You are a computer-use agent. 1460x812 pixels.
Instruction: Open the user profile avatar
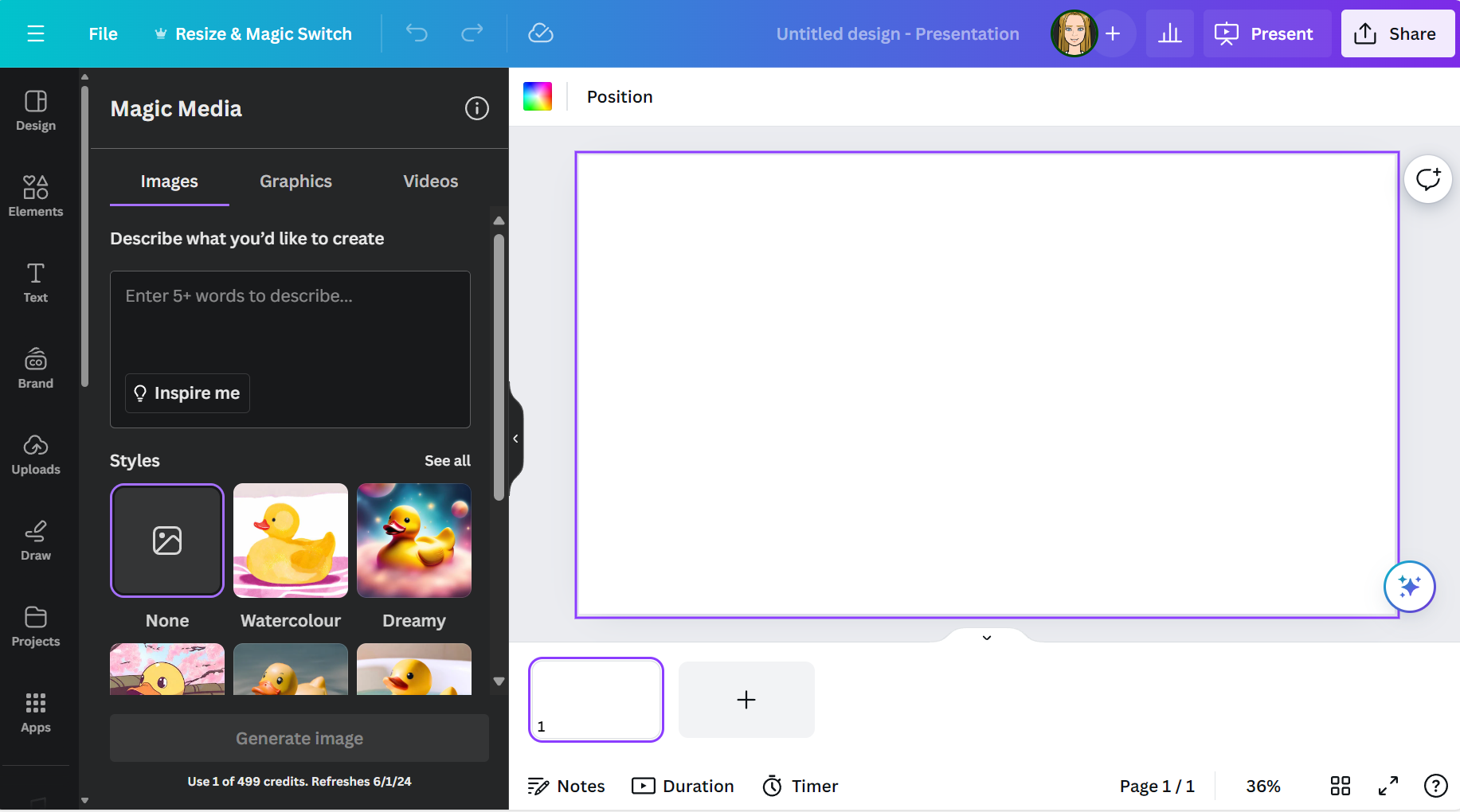point(1074,33)
